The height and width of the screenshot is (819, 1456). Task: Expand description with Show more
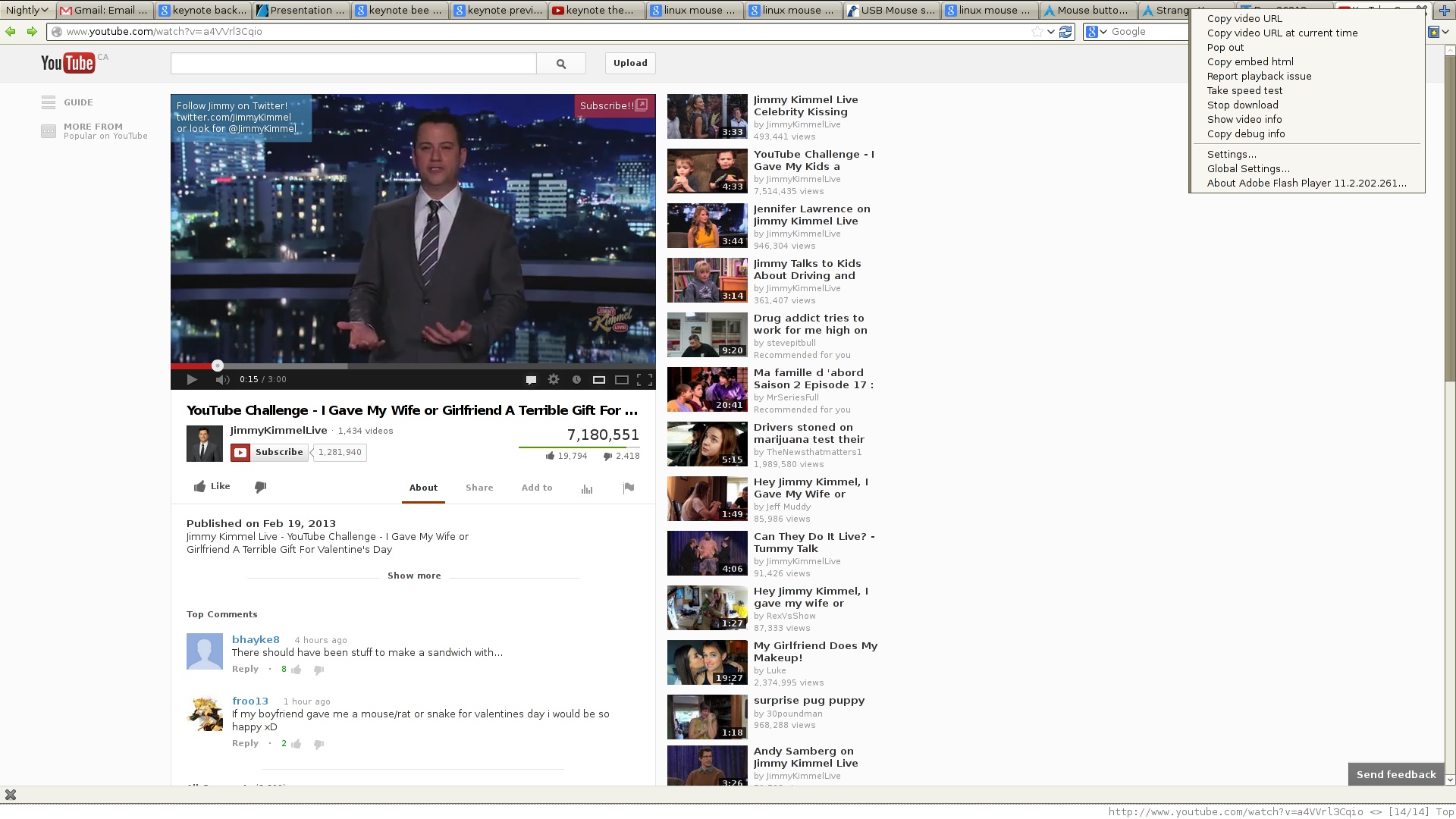(414, 576)
